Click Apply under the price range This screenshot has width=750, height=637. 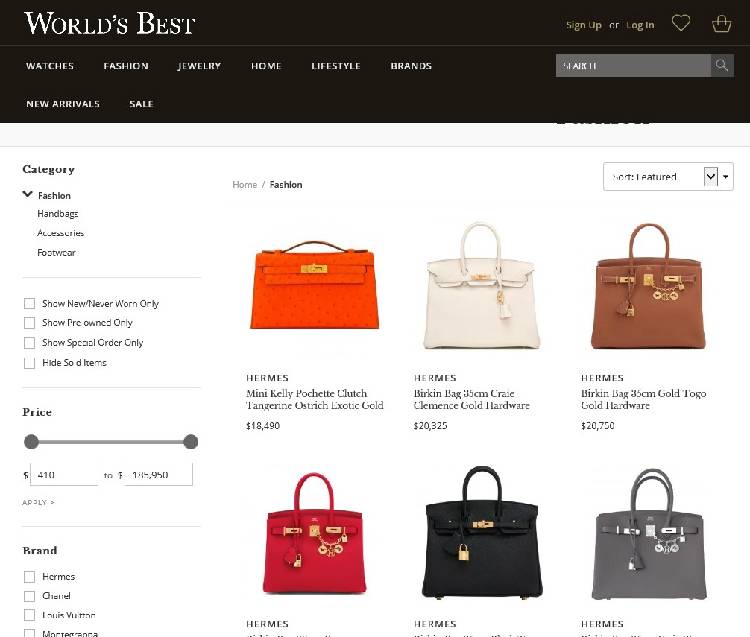point(38,503)
